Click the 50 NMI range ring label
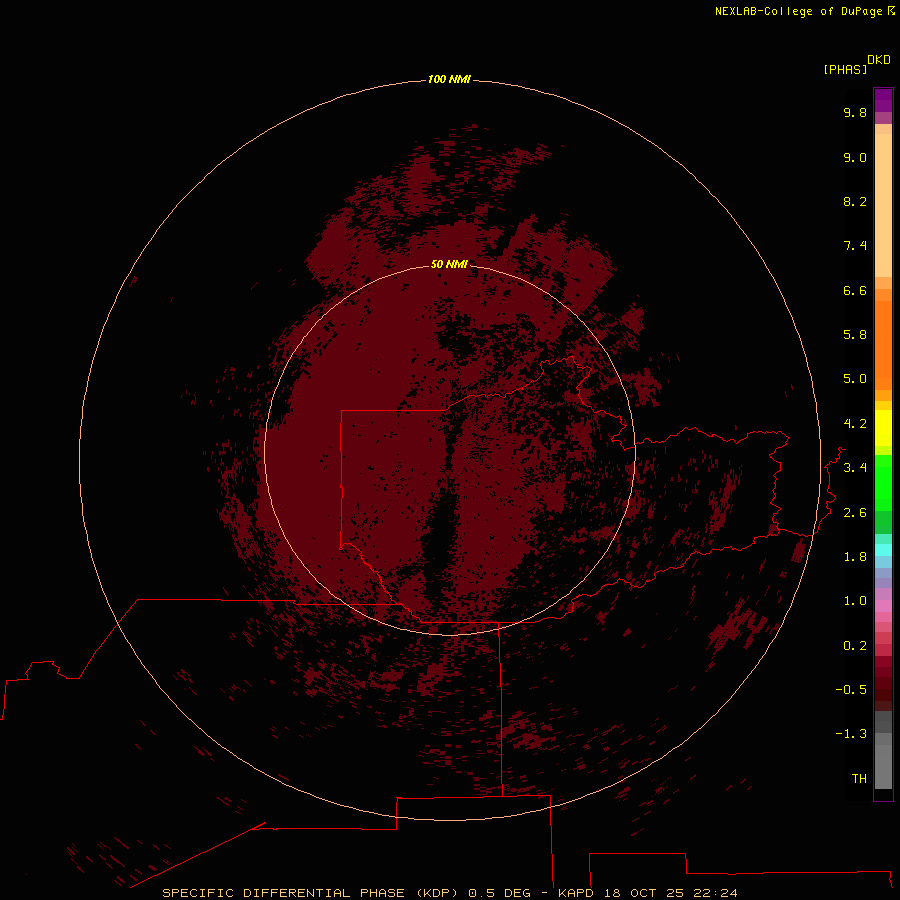 click(449, 264)
